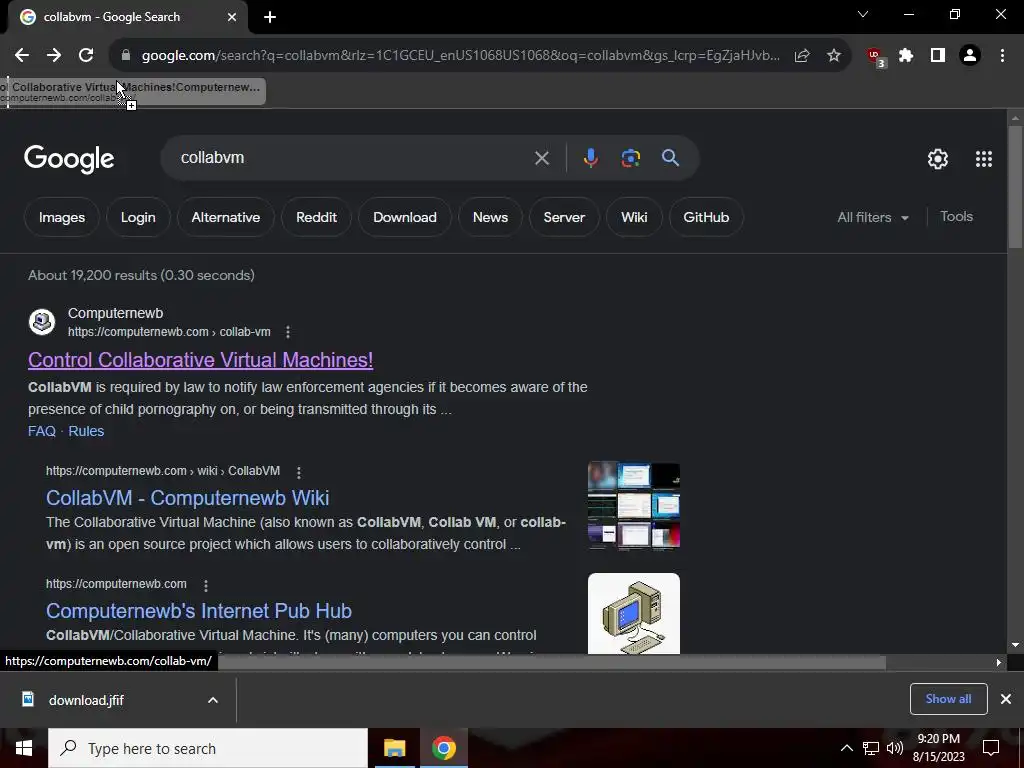Image resolution: width=1024 pixels, height=768 pixels.
Task: Click the Chrome taskbar icon
Action: (443, 748)
